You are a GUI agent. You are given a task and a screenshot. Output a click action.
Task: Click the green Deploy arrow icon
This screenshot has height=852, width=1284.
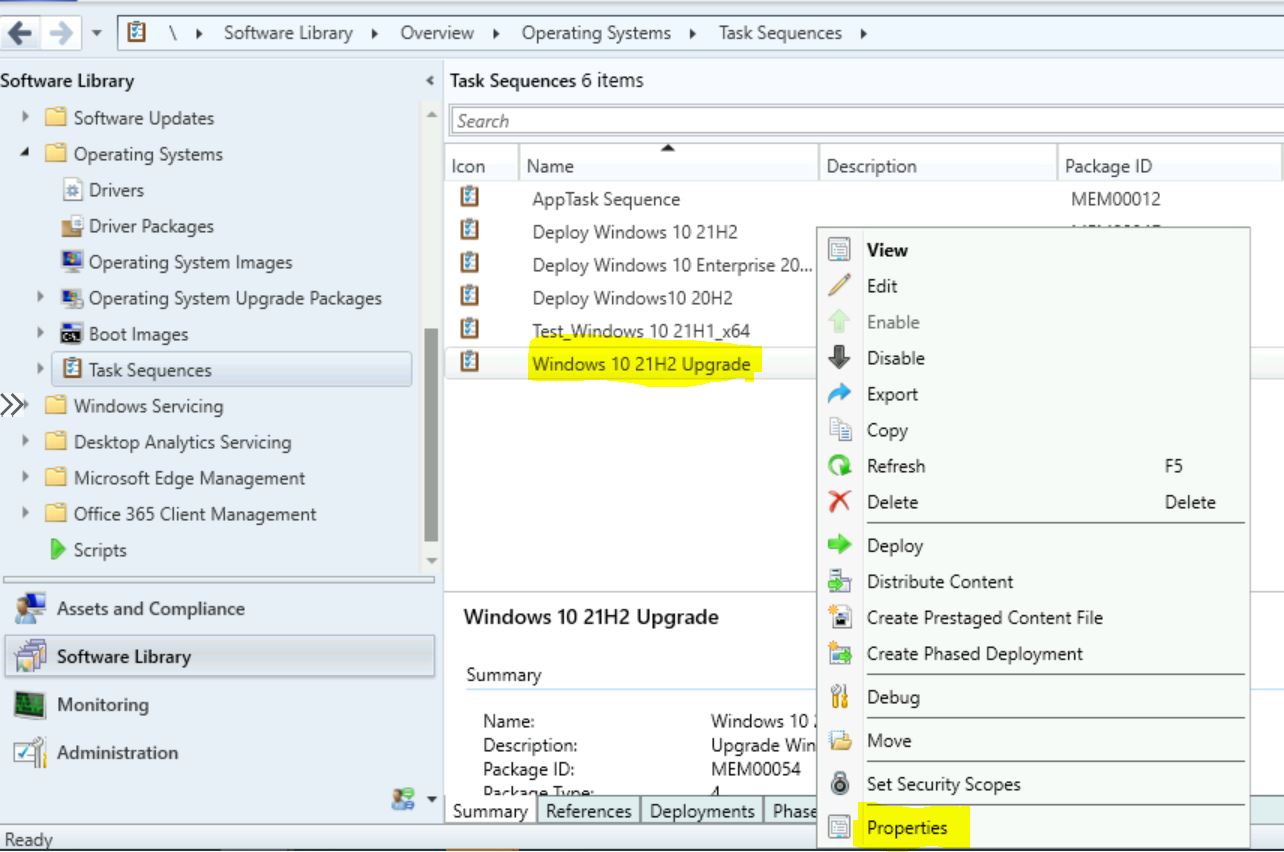coord(839,545)
